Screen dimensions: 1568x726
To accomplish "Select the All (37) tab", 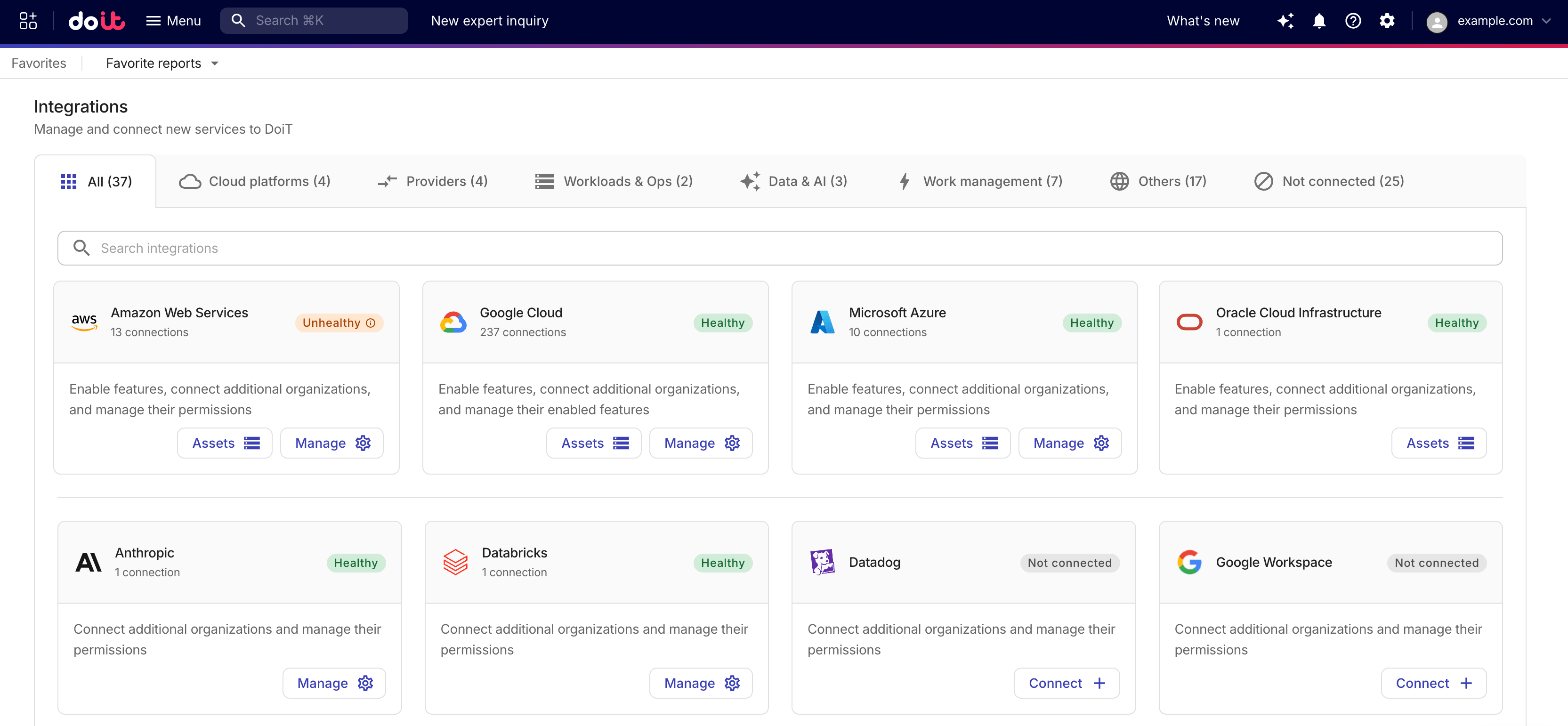I will click(96, 181).
